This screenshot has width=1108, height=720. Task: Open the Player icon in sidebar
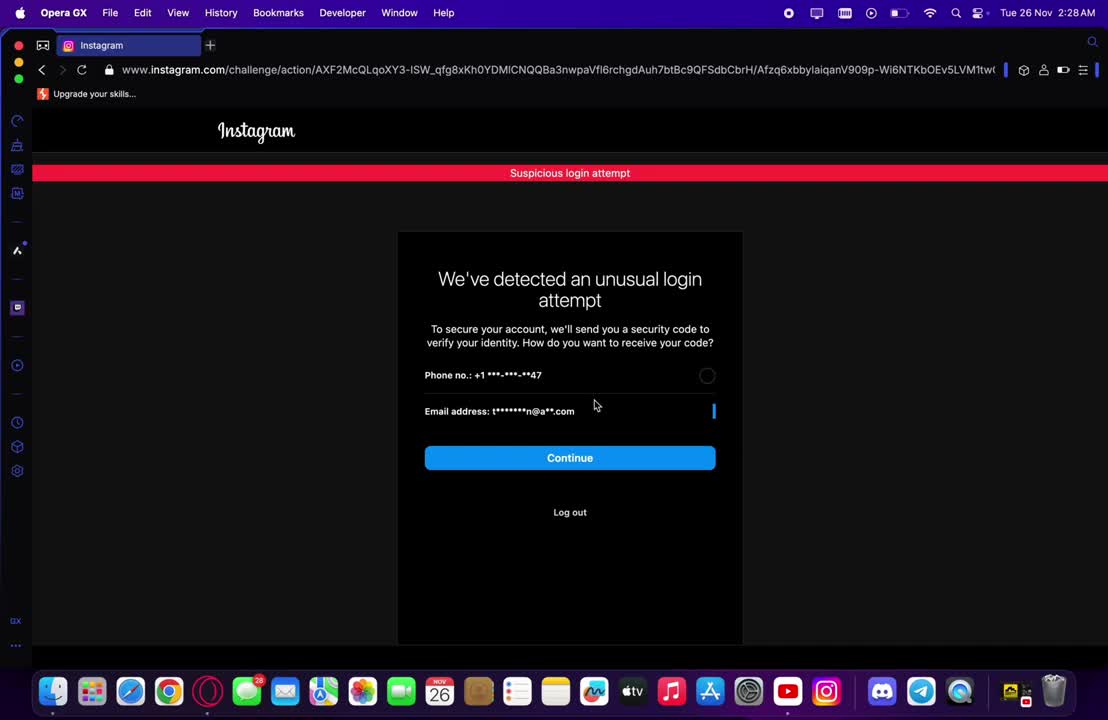pos(18,365)
